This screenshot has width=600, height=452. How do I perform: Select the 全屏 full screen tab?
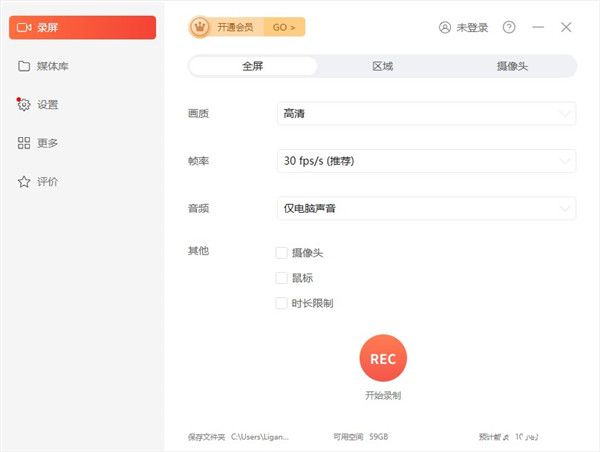coord(253,66)
